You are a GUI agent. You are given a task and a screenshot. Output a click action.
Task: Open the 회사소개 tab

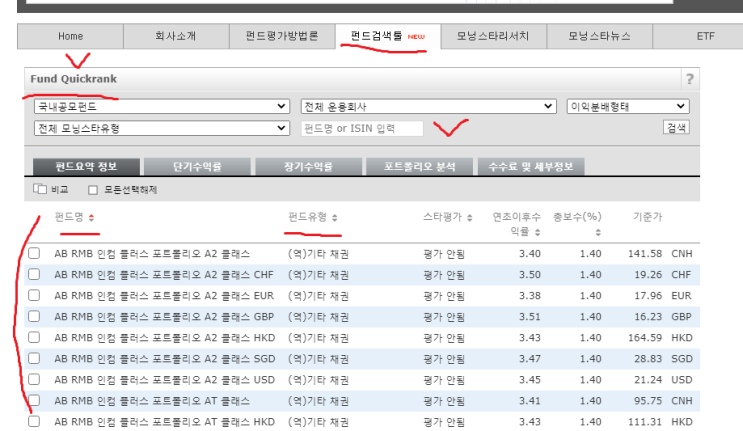coord(176,36)
